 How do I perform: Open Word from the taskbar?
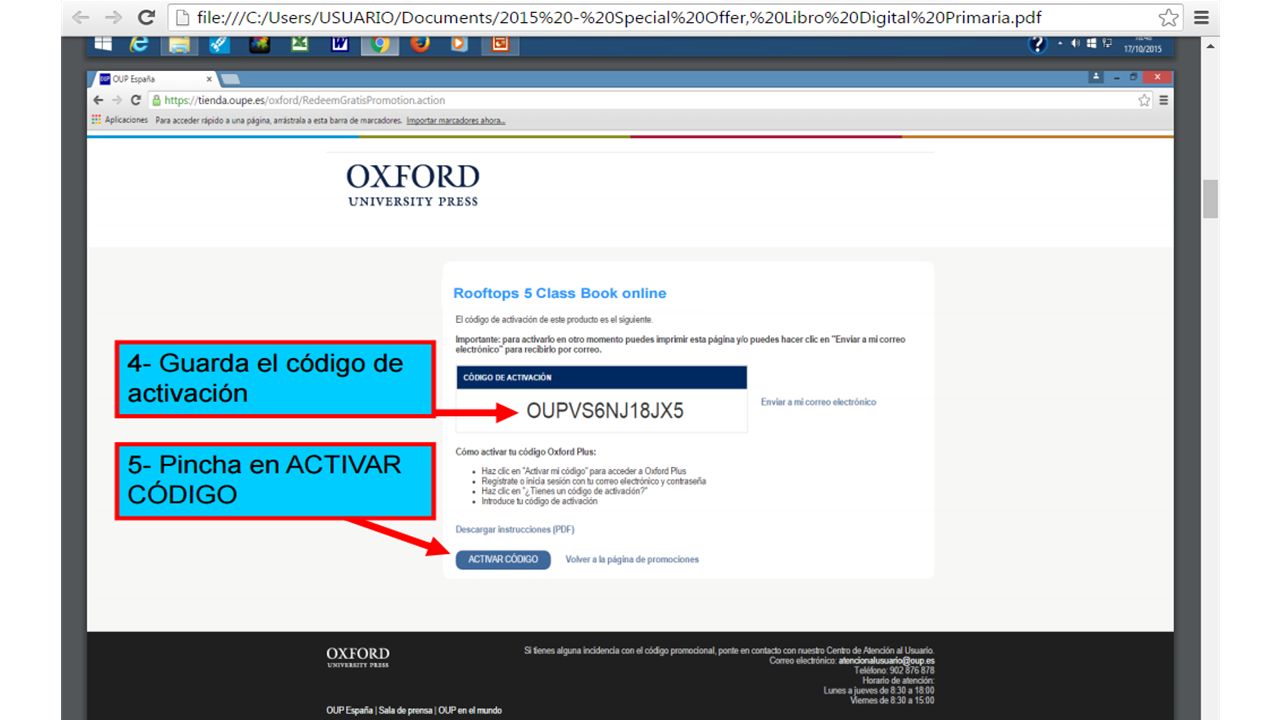(x=339, y=44)
